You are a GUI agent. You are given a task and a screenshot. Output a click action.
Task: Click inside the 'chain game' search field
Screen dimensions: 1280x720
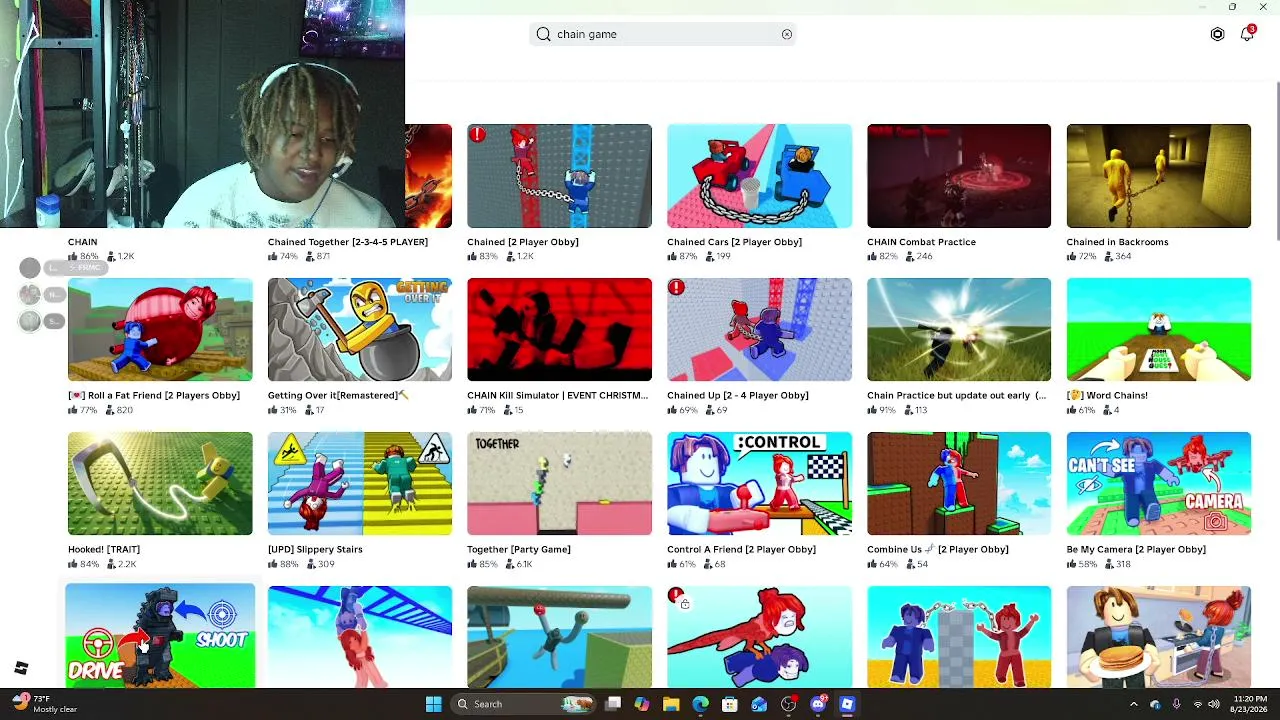point(663,34)
